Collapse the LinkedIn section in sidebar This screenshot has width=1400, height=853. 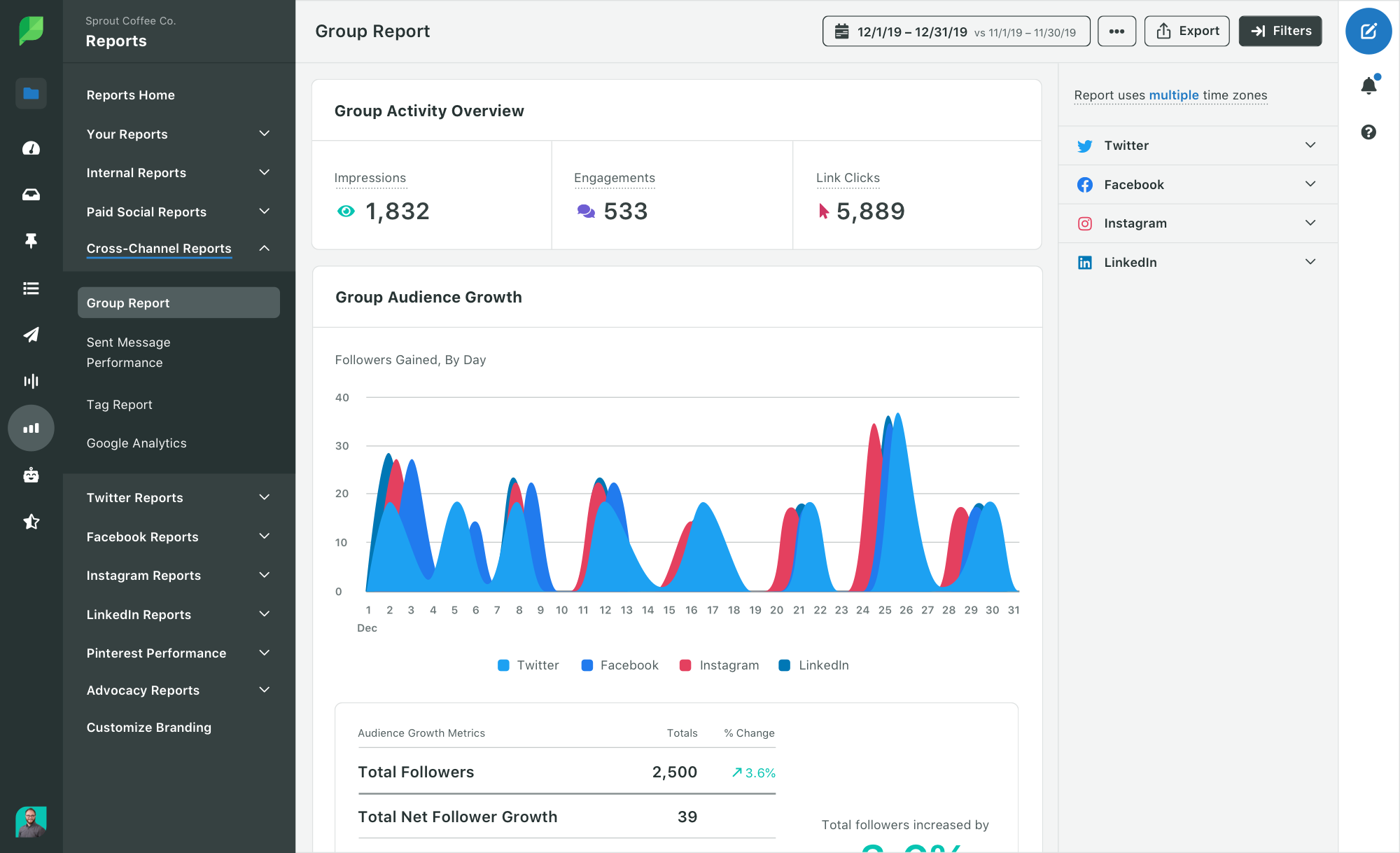point(1311,262)
